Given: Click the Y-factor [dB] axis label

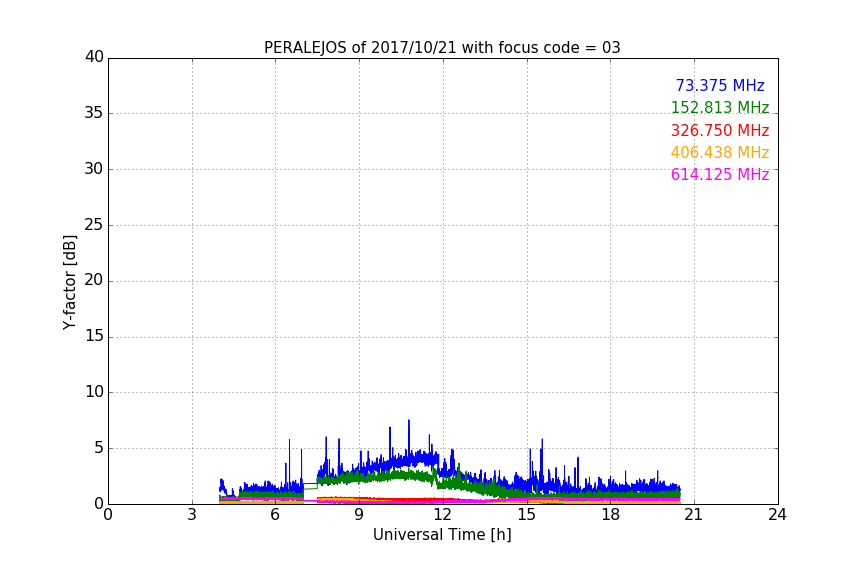Looking at the screenshot, I should [x=69, y=282].
